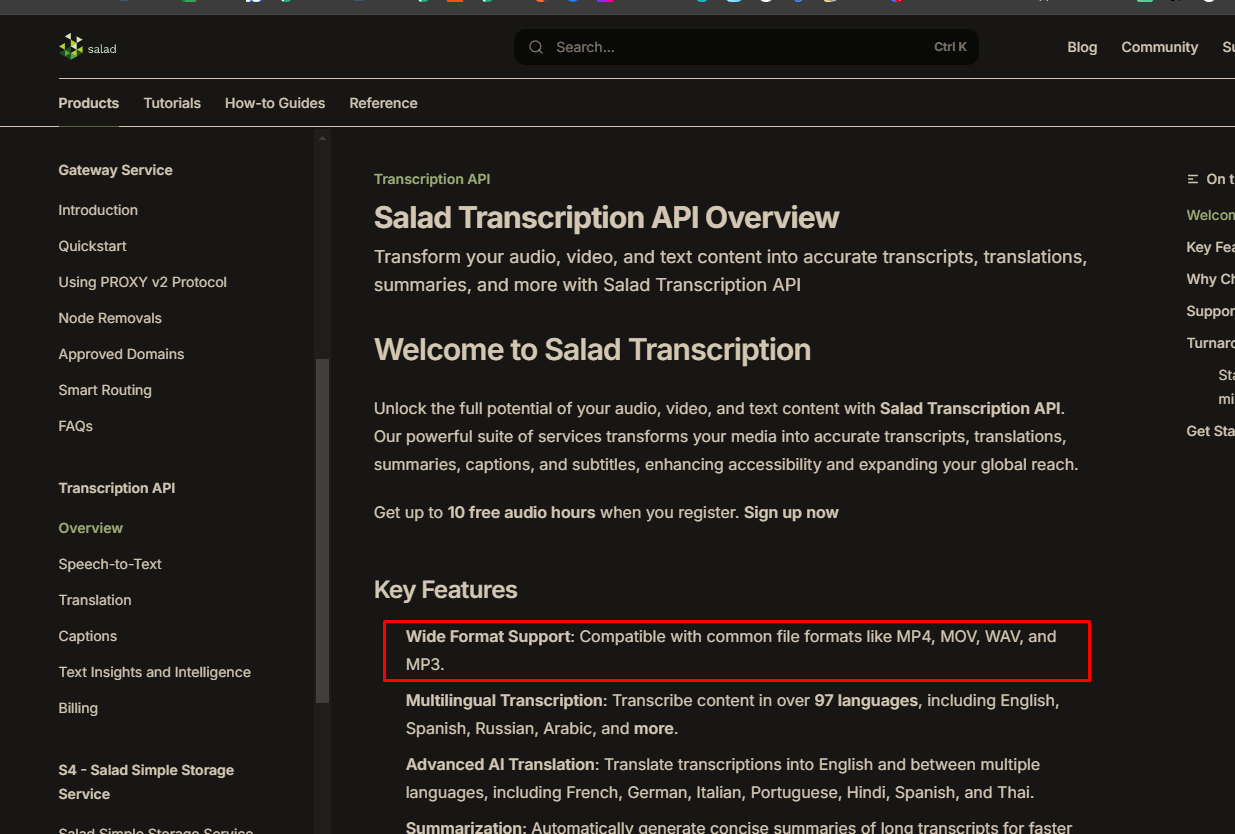Visit the Community link
The height and width of the screenshot is (834, 1235).
1159,47
